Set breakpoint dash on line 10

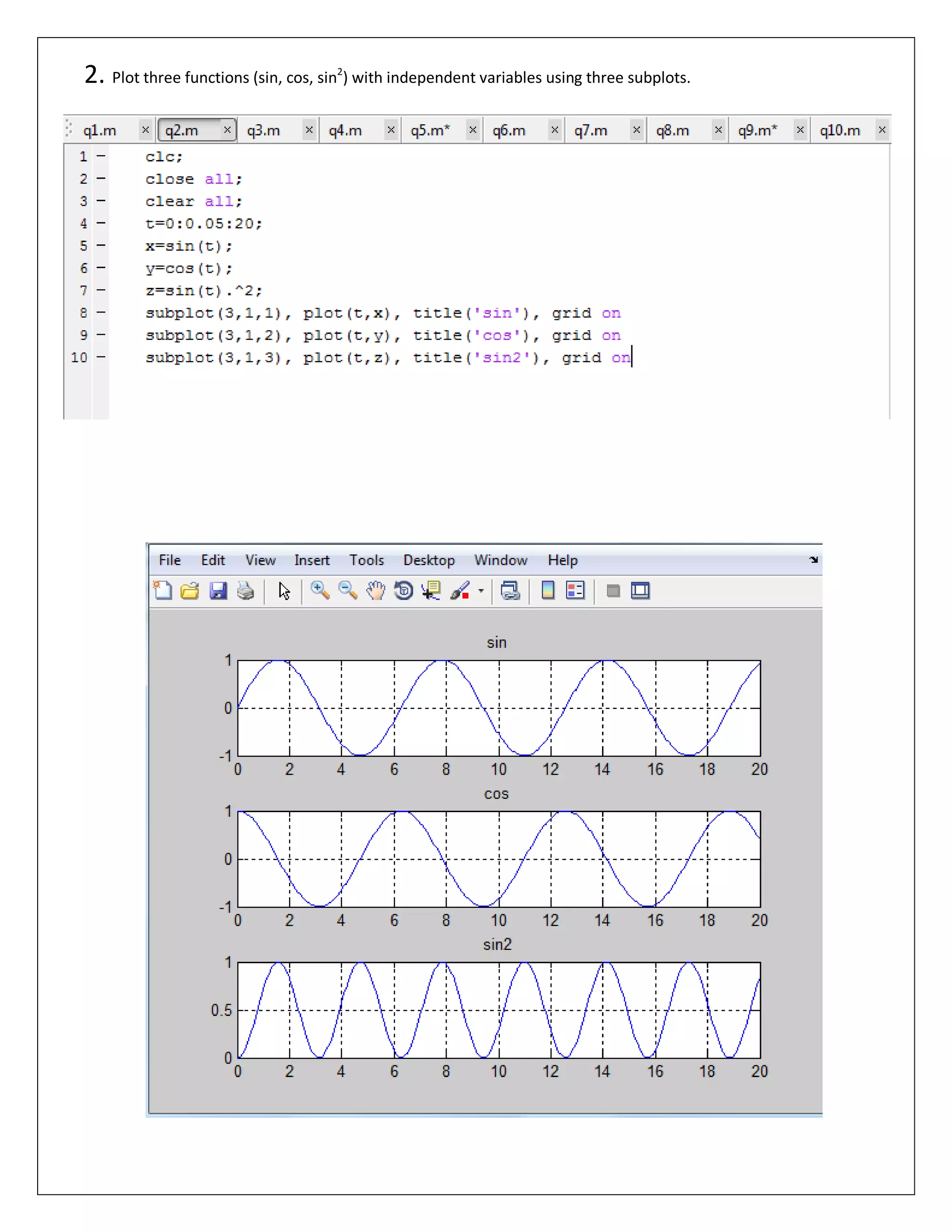click(x=101, y=357)
